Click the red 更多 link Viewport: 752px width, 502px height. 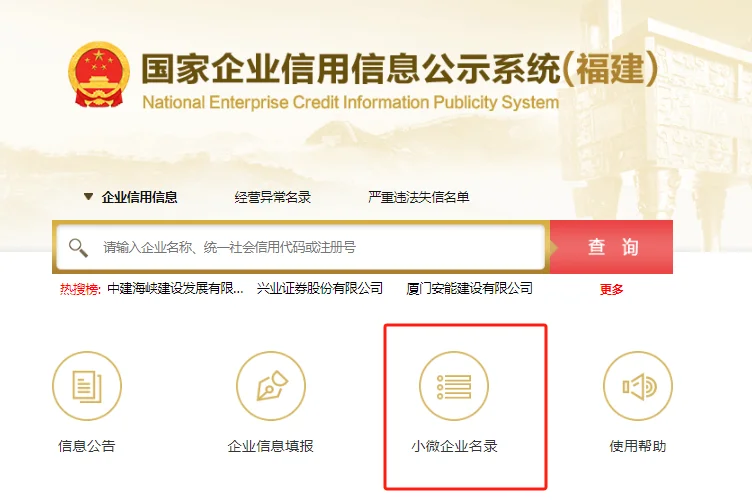611,290
